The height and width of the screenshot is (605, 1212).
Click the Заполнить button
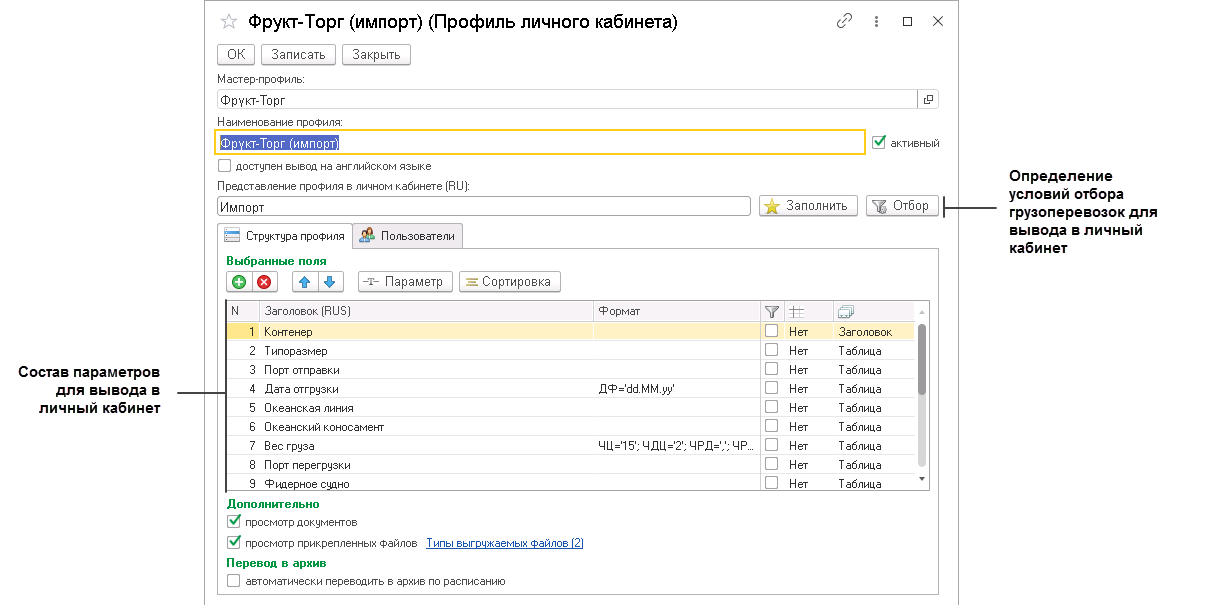click(x=808, y=206)
